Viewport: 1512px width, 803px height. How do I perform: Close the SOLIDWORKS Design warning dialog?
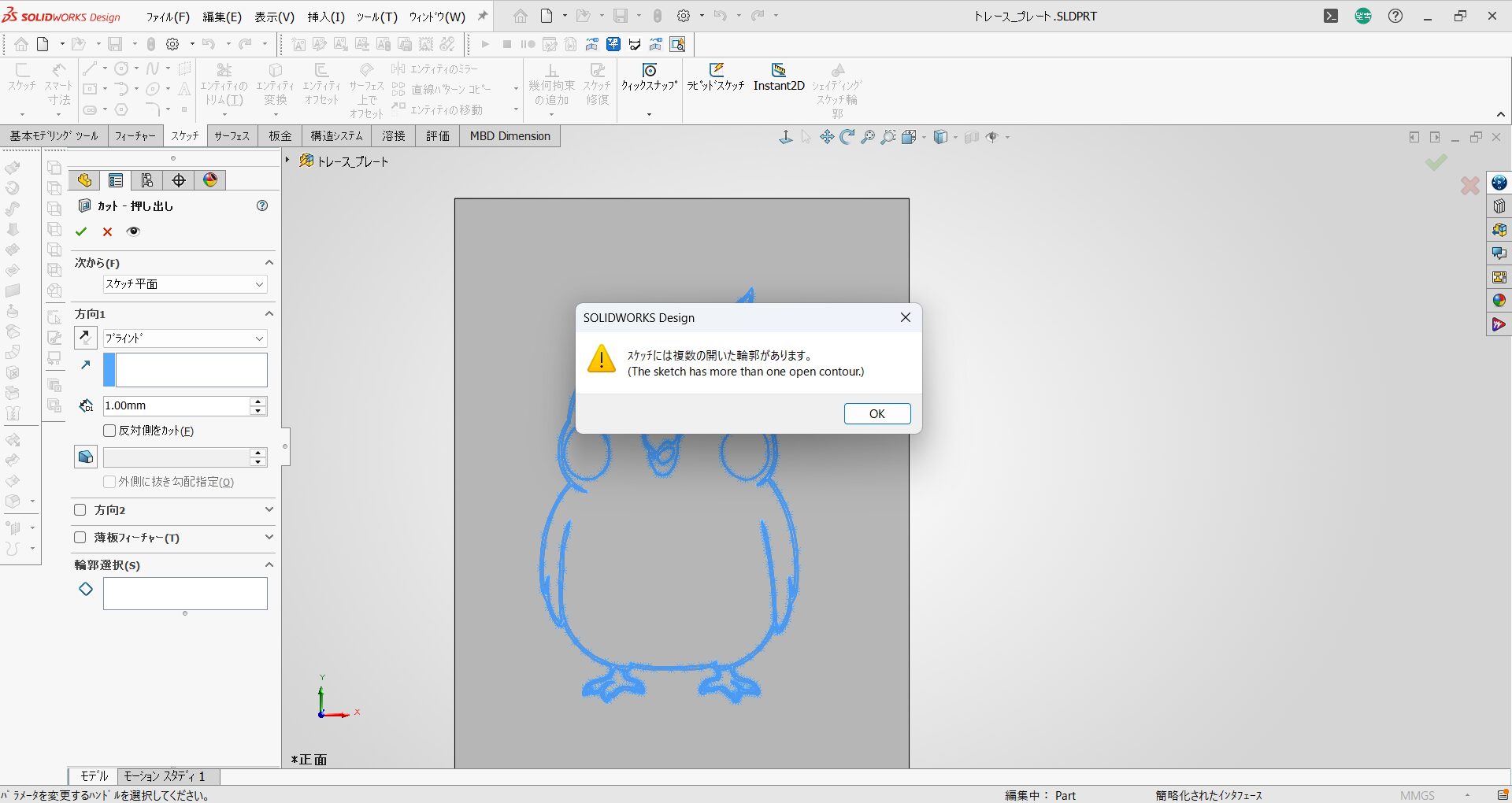(x=906, y=317)
